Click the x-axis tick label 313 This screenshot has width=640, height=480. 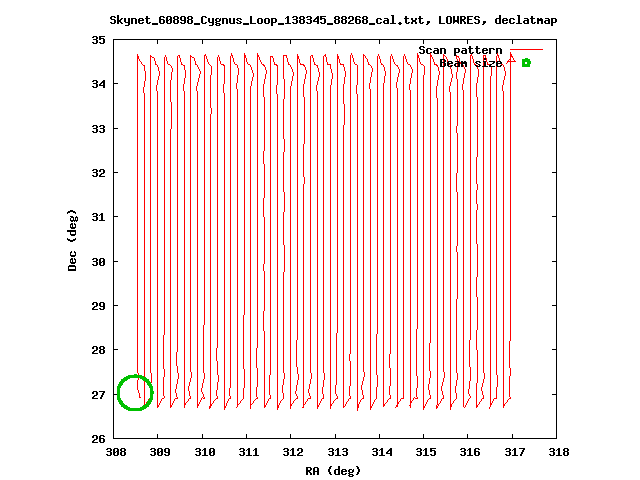click(x=337, y=452)
